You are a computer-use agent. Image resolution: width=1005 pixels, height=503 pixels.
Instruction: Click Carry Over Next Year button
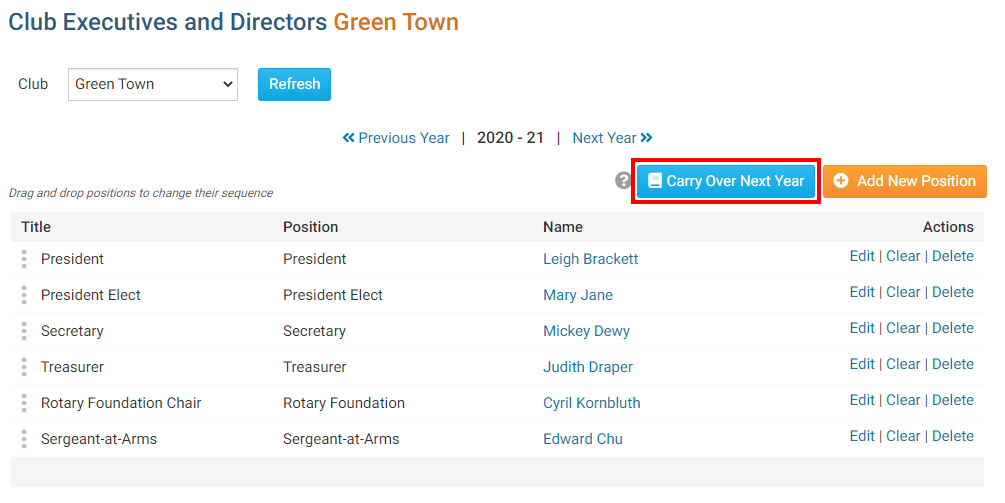pyautogui.click(x=726, y=181)
